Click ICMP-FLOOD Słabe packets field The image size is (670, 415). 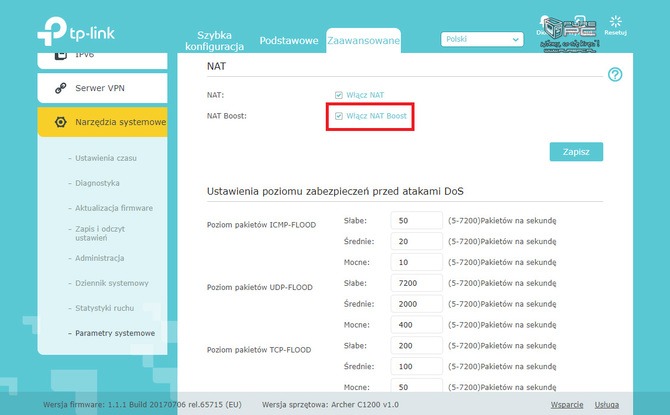pyautogui.click(x=417, y=220)
